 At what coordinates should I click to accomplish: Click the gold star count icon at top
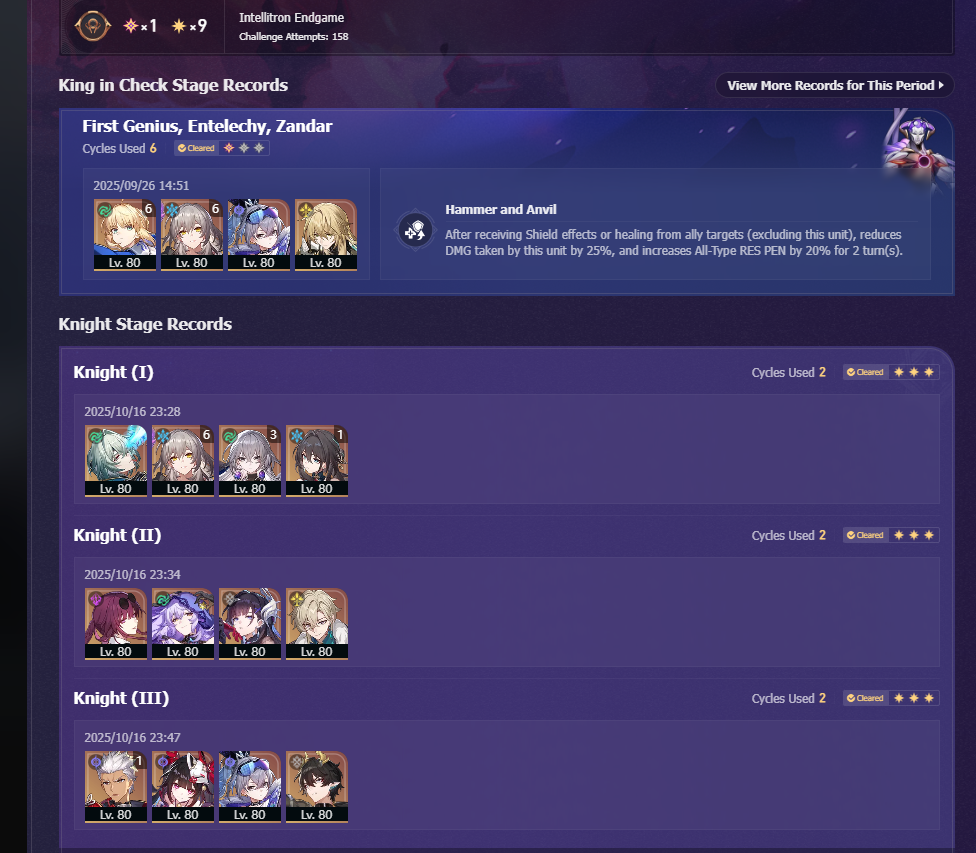(x=179, y=26)
